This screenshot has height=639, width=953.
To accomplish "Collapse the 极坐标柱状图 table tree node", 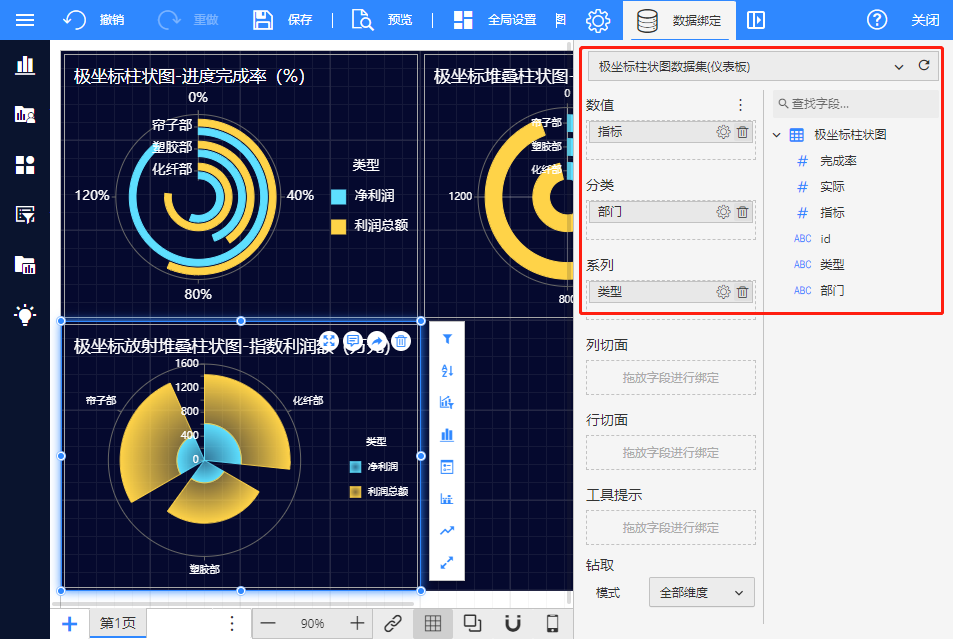I will (777, 135).
